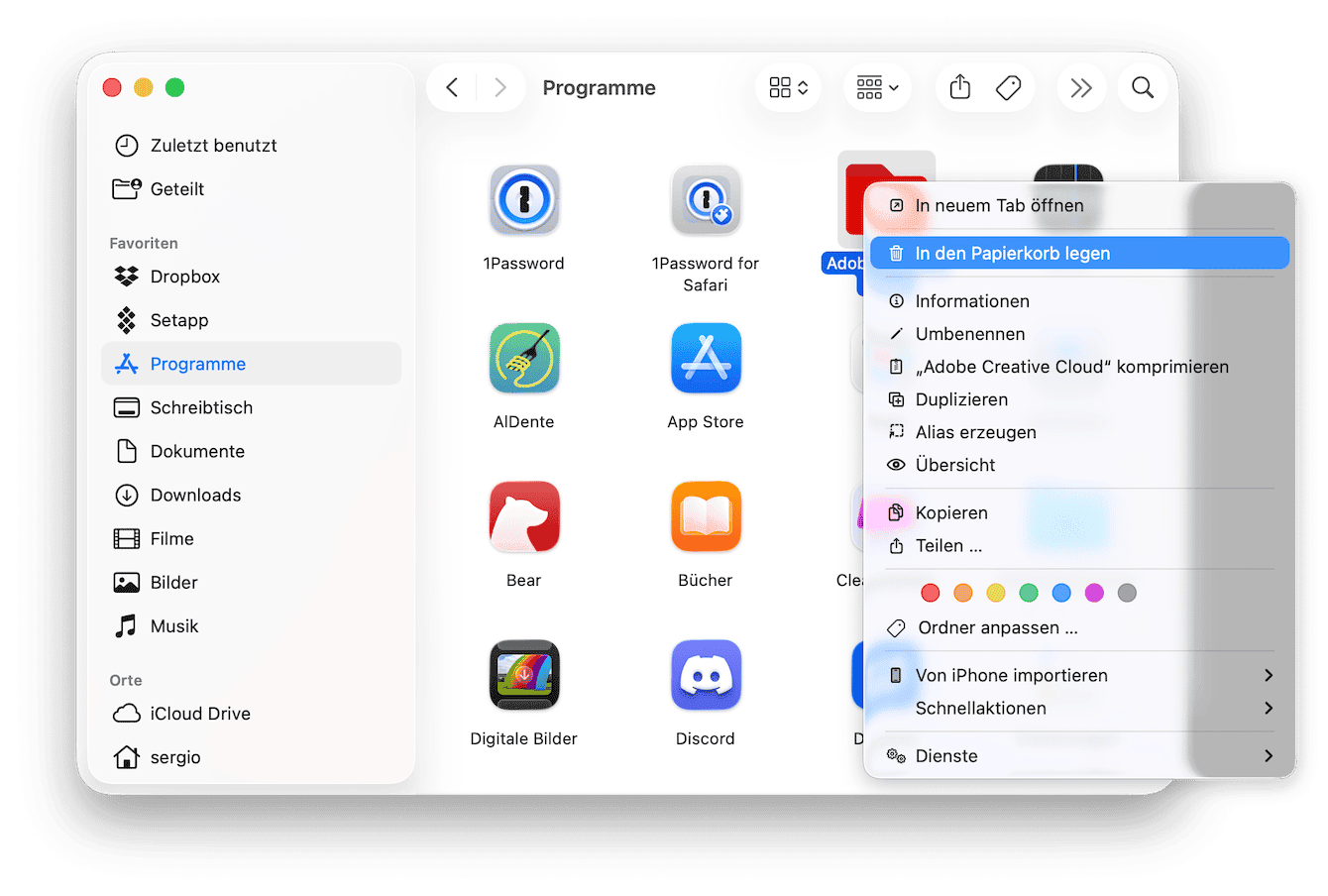
Task: Open the Bücher app icon
Action: tap(706, 517)
